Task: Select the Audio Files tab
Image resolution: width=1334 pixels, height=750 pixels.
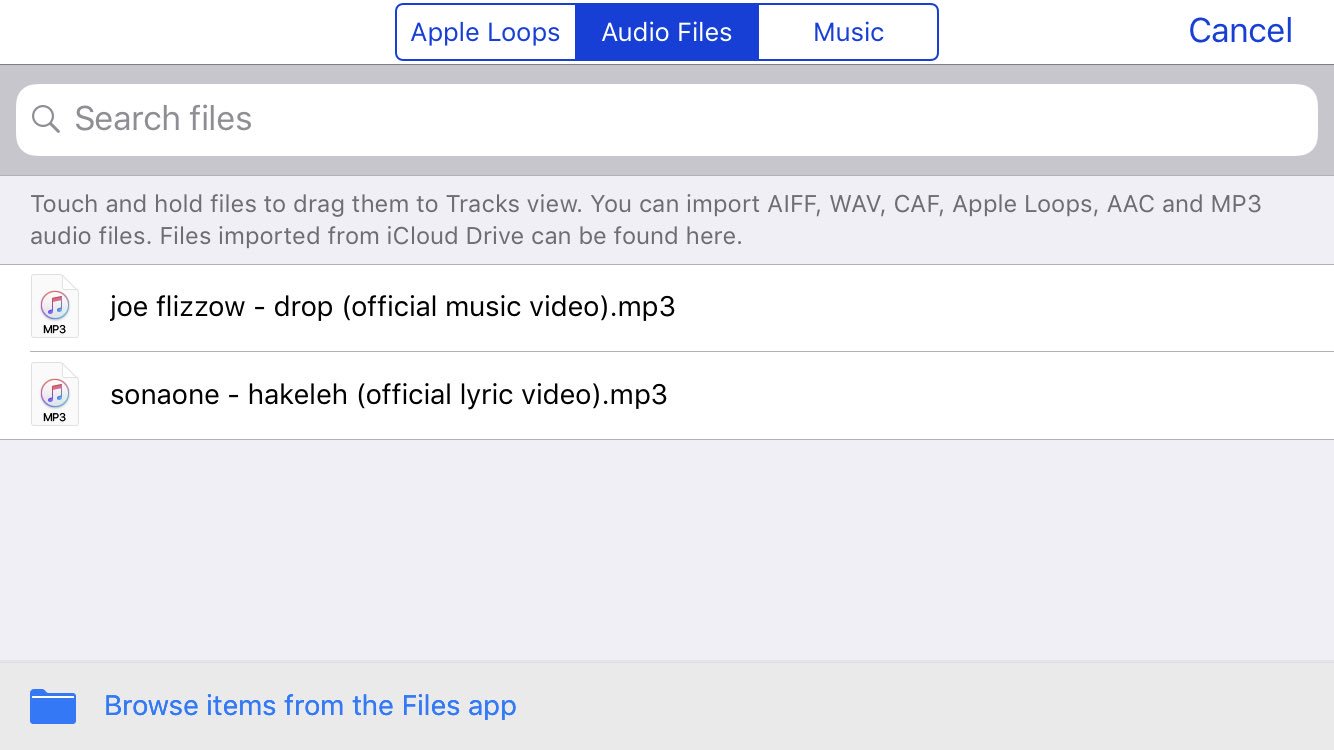Action: [667, 32]
